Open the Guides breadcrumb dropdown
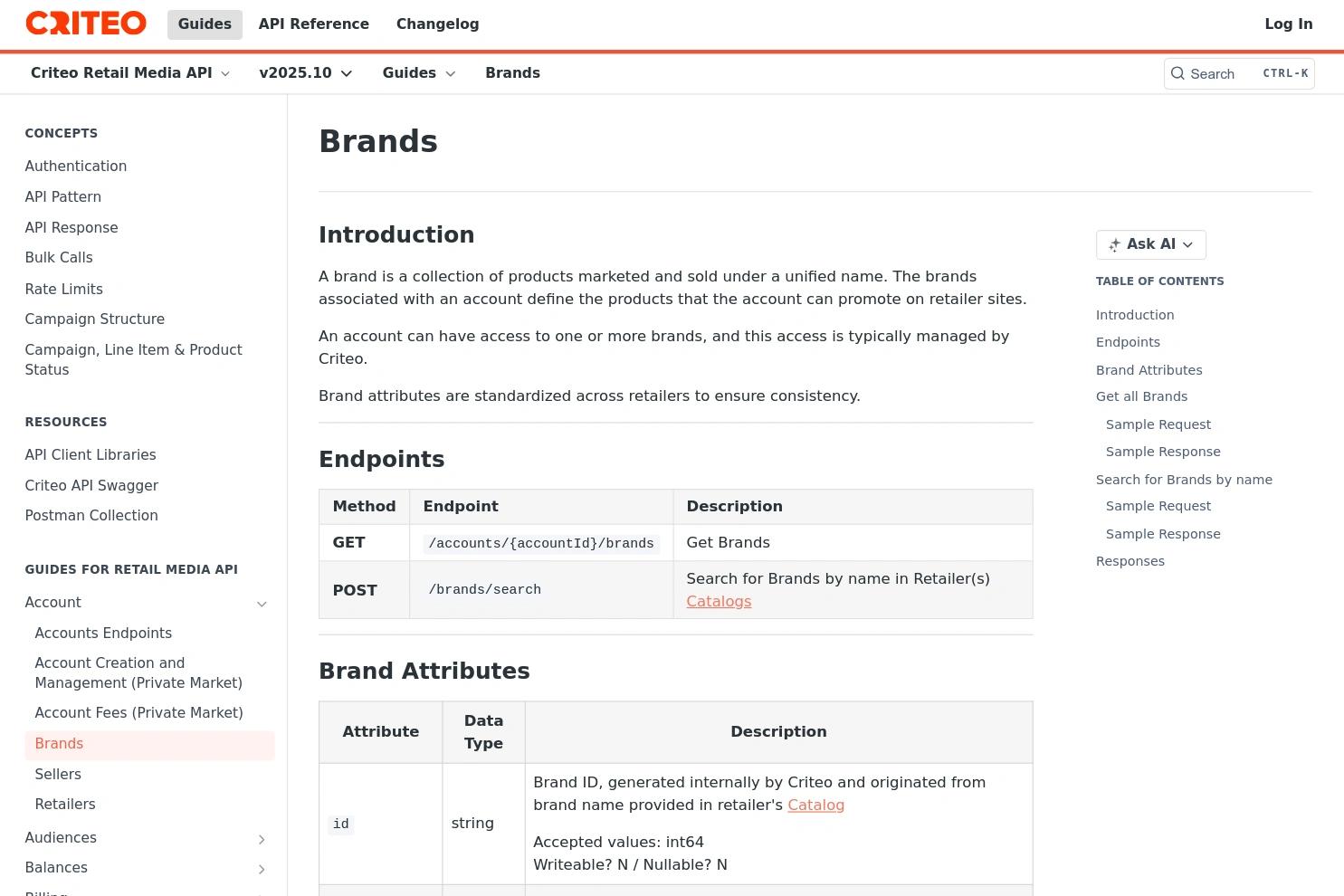The width and height of the screenshot is (1344, 896). (x=419, y=73)
